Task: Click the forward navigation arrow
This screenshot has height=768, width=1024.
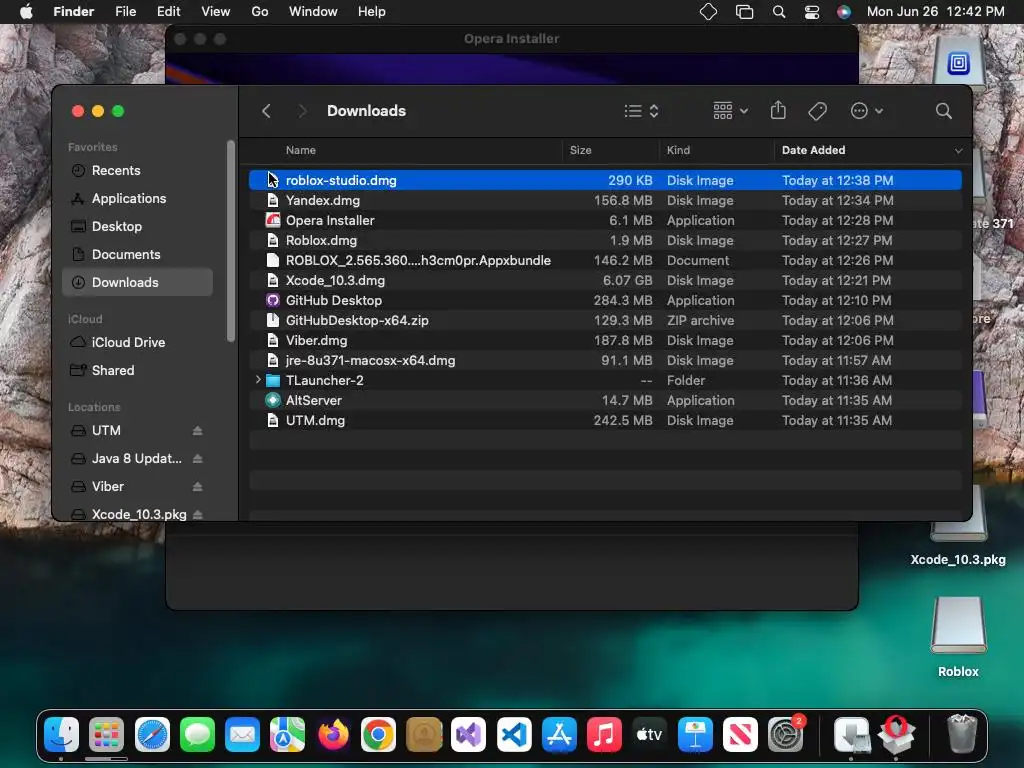Action: [x=302, y=111]
